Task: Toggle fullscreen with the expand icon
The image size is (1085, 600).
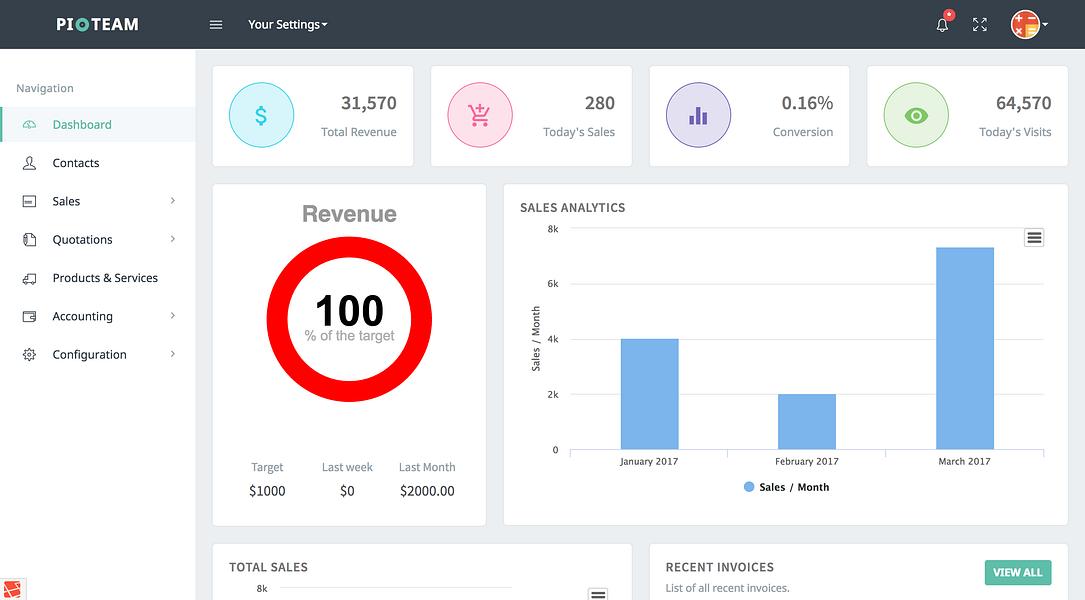Action: (x=980, y=25)
